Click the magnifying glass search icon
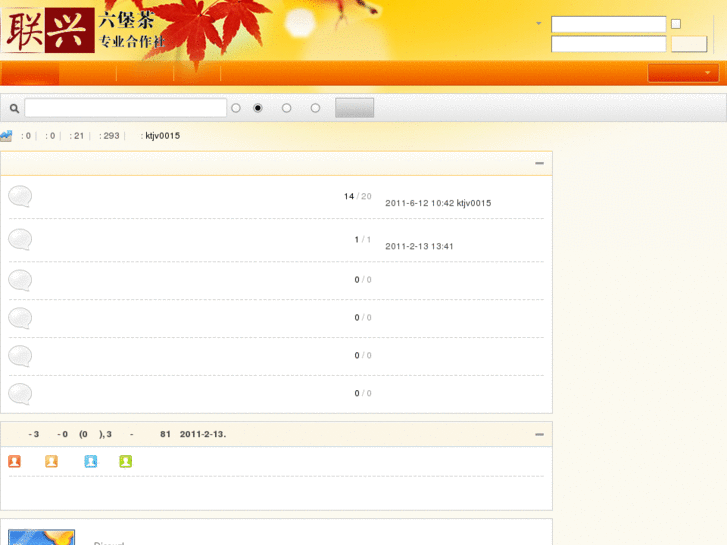Image resolution: width=727 pixels, height=545 pixels. click(14, 108)
